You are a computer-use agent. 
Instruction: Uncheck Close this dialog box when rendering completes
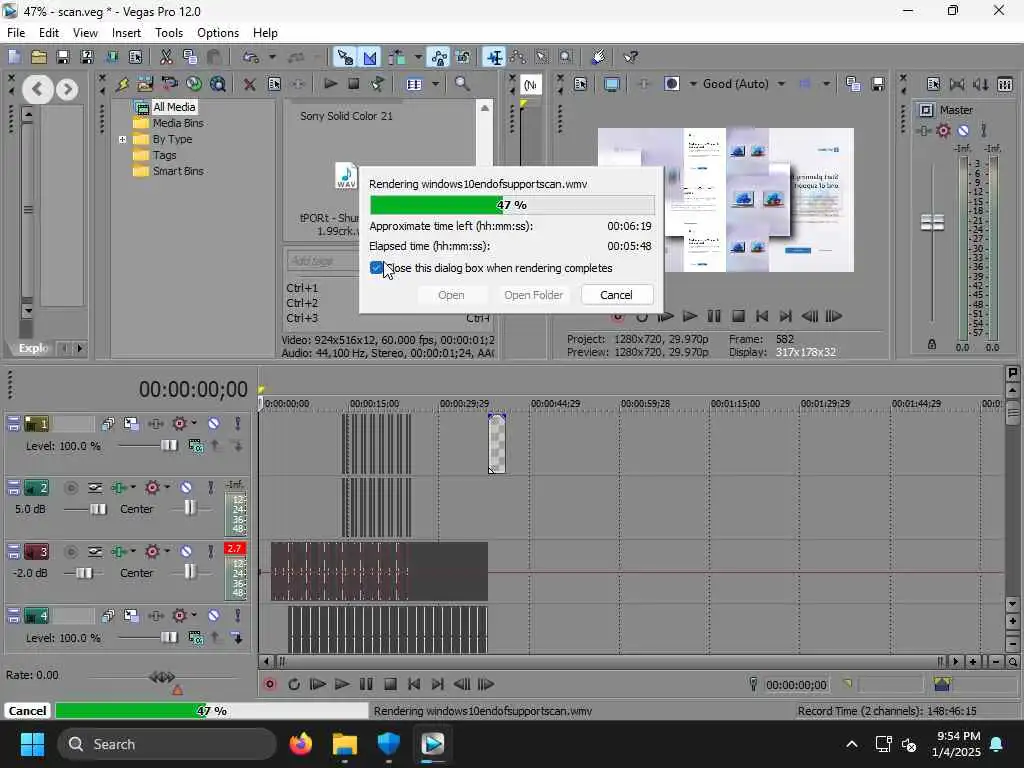point(376,268)
